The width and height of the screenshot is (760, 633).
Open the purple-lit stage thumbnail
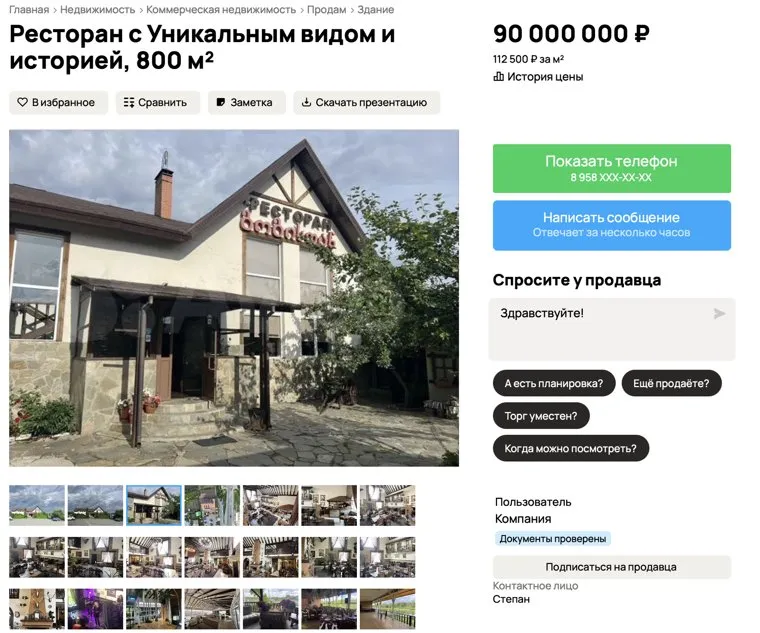point(95,609)
